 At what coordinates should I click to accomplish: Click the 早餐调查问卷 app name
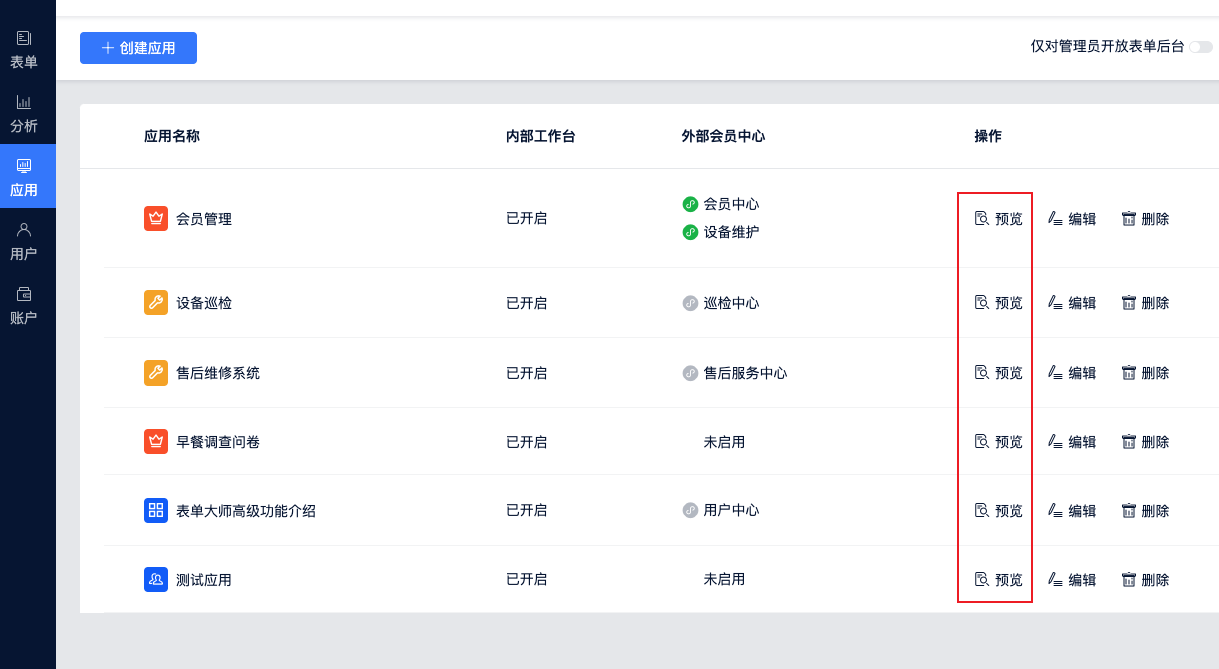[218, 442]
